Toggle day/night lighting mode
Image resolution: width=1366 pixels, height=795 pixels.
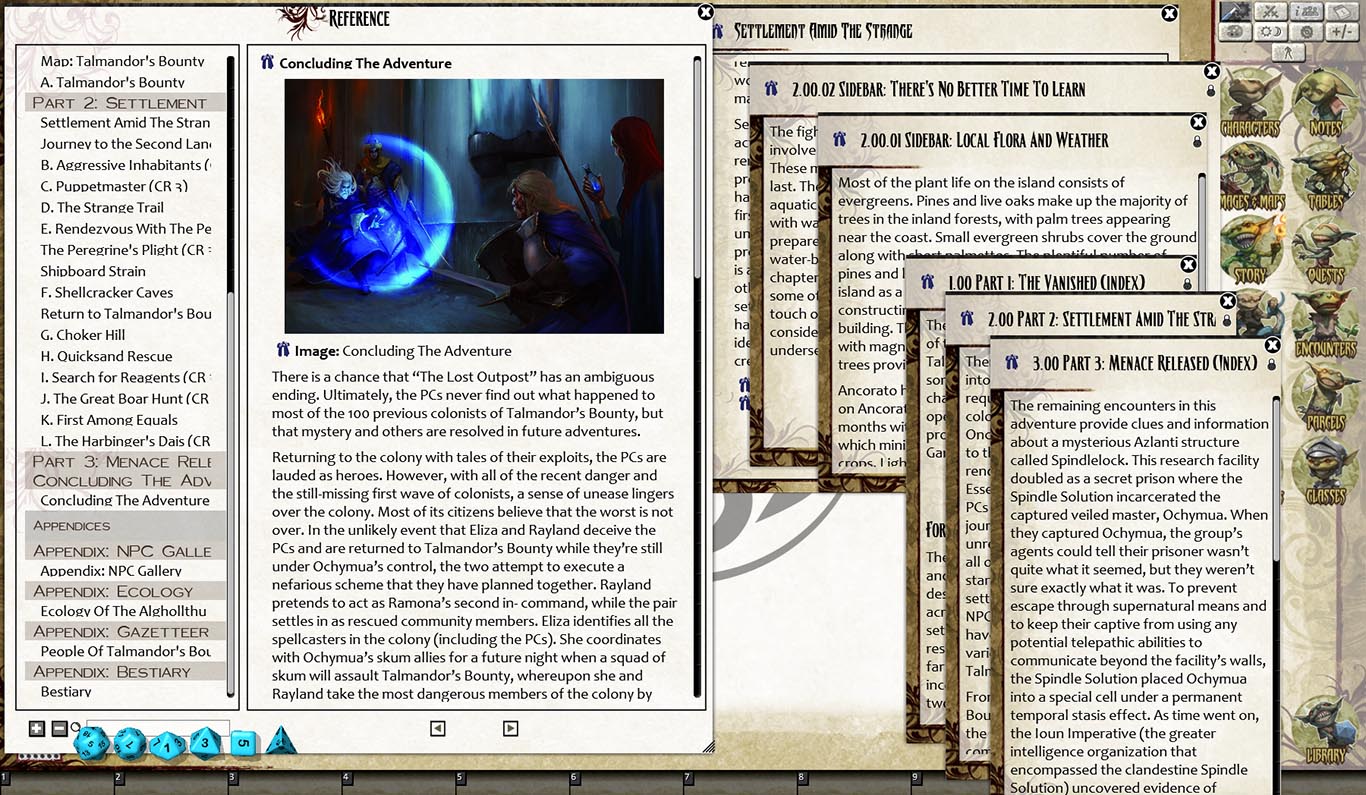click(1271, 31)
